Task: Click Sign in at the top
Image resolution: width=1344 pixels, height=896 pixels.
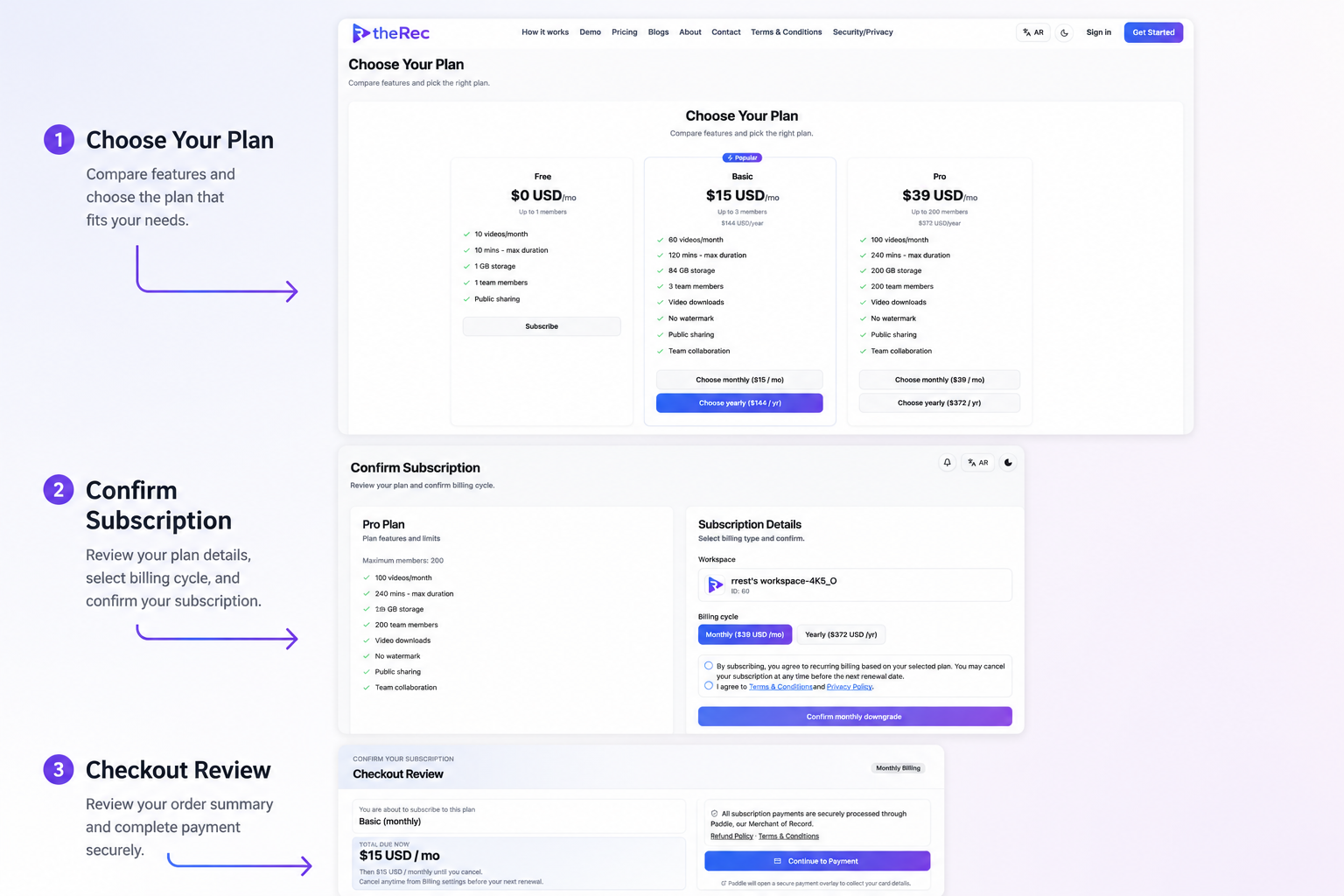Action: pos(1099,32)
